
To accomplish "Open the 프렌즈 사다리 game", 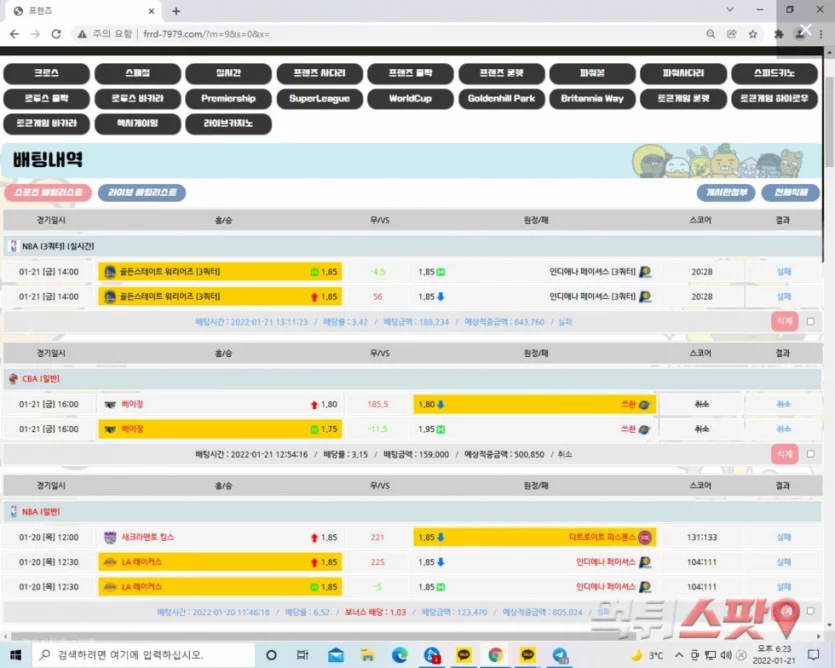I will tap(320, 74).
